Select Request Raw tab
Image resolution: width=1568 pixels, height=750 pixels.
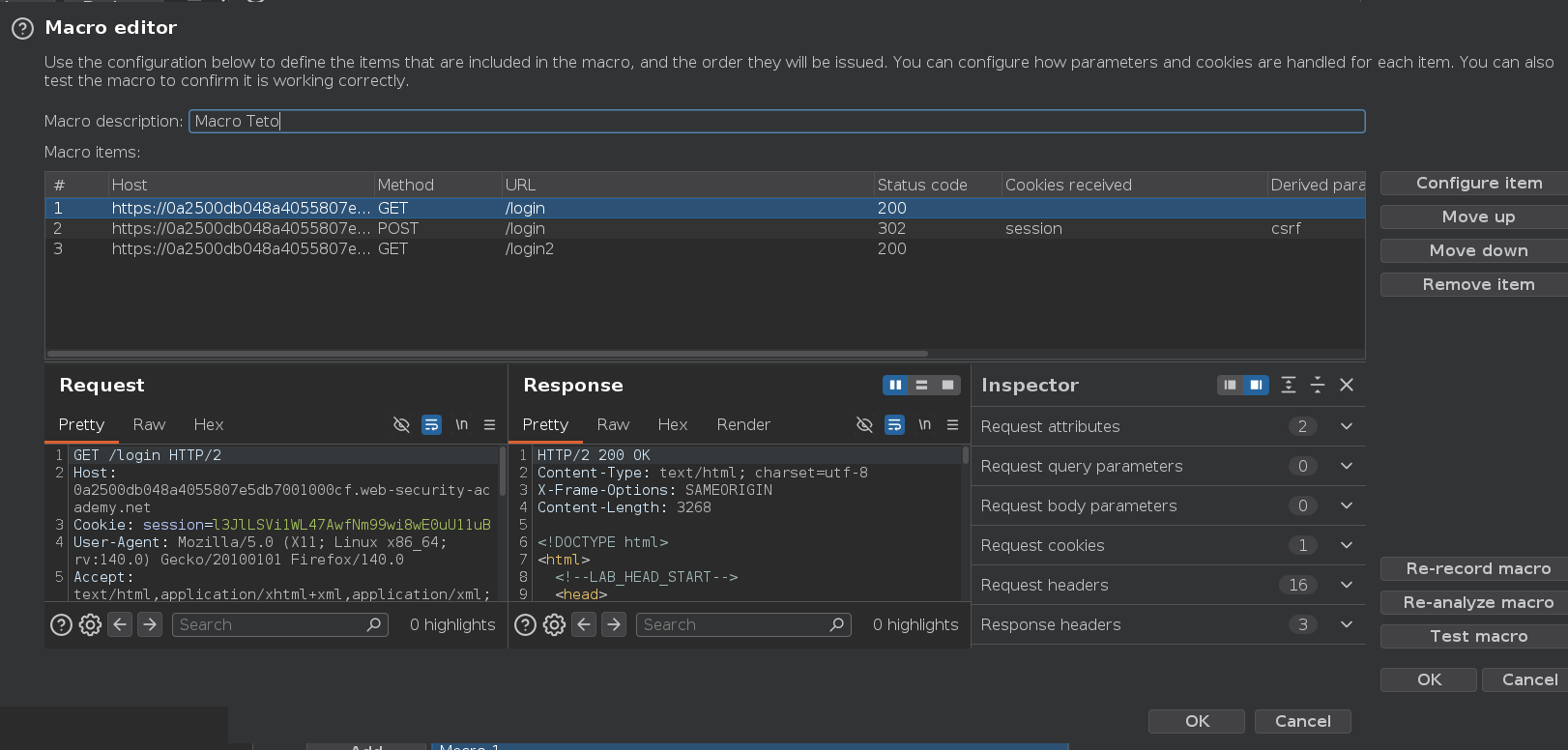pos(149,424)
